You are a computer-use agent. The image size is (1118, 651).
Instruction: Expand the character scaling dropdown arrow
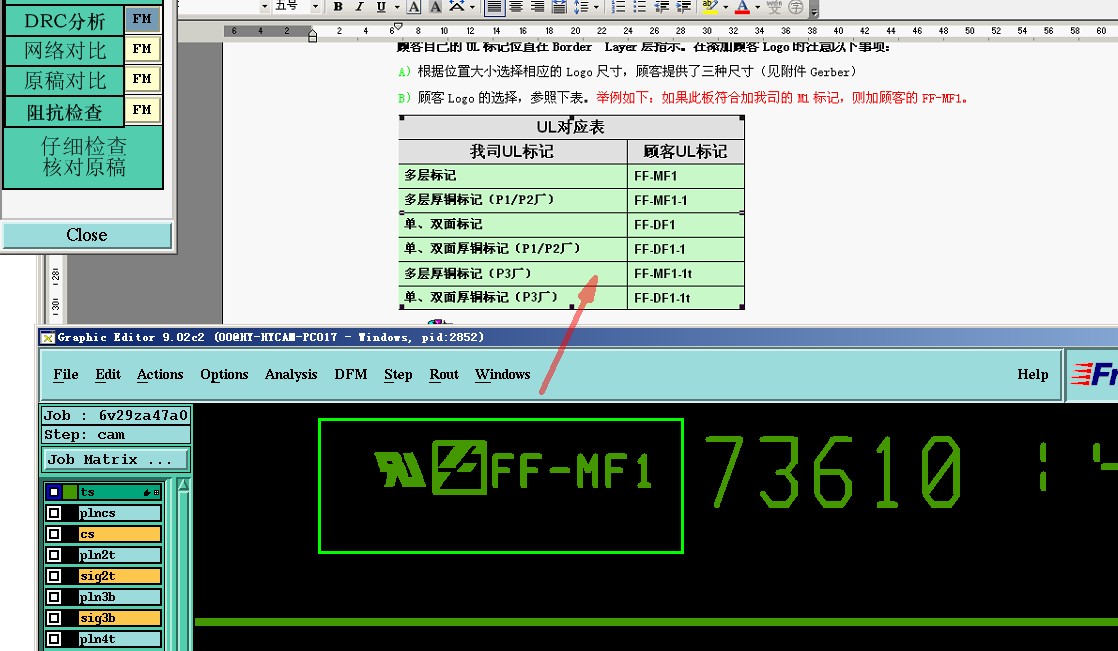471,6
